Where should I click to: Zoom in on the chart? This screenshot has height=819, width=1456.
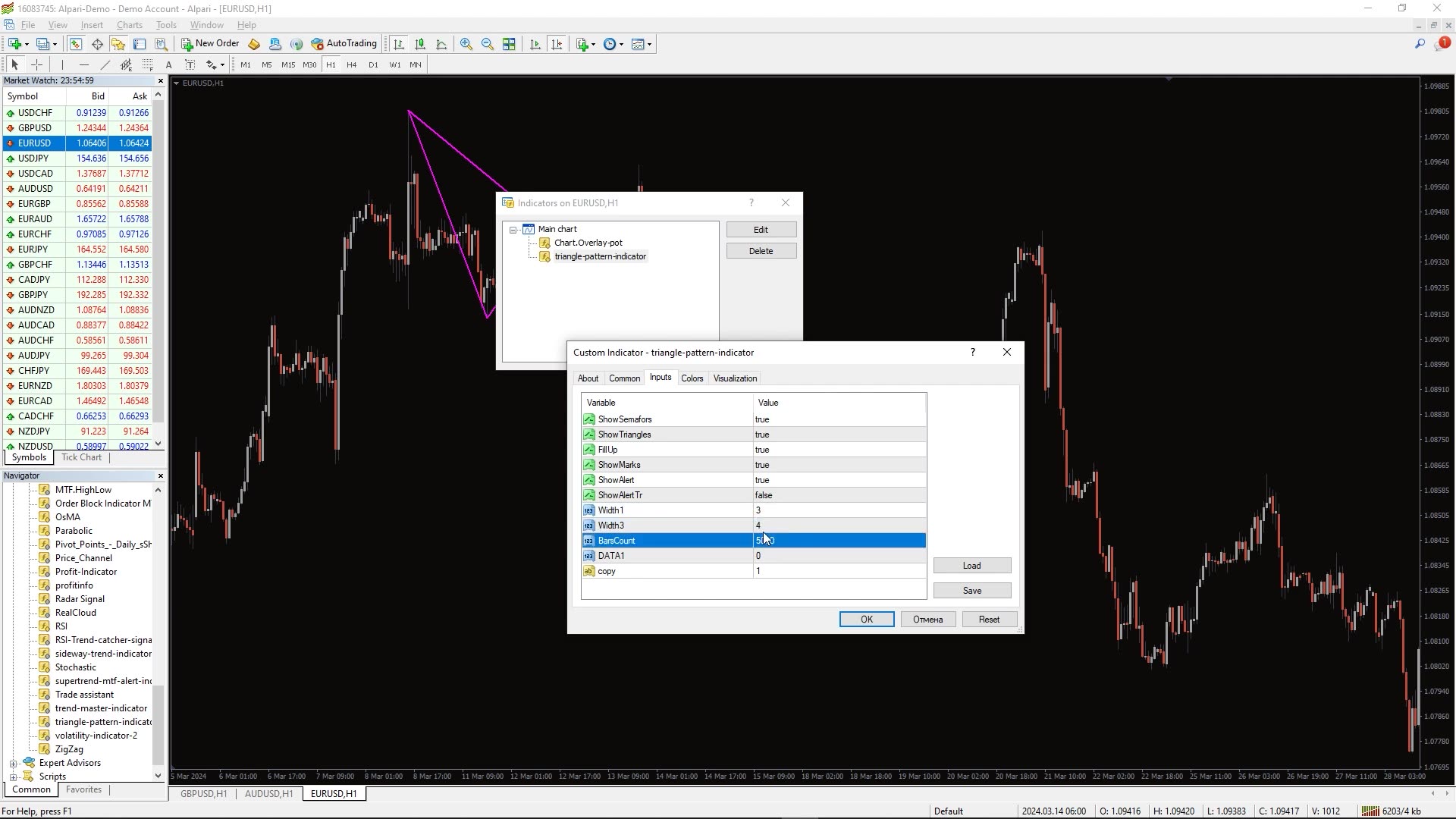(466, 43)
